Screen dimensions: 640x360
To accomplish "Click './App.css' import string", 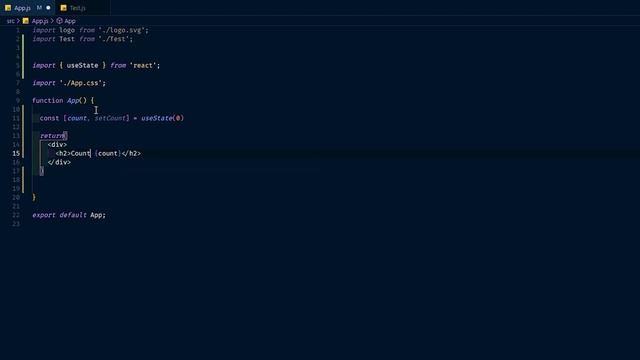I will (x=81, y=83).
